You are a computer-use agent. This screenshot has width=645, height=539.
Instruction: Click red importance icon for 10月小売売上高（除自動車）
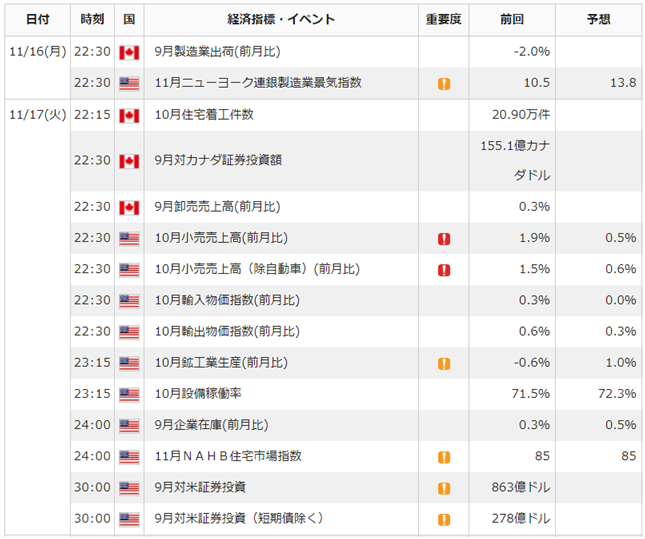(x=444, y=270)
